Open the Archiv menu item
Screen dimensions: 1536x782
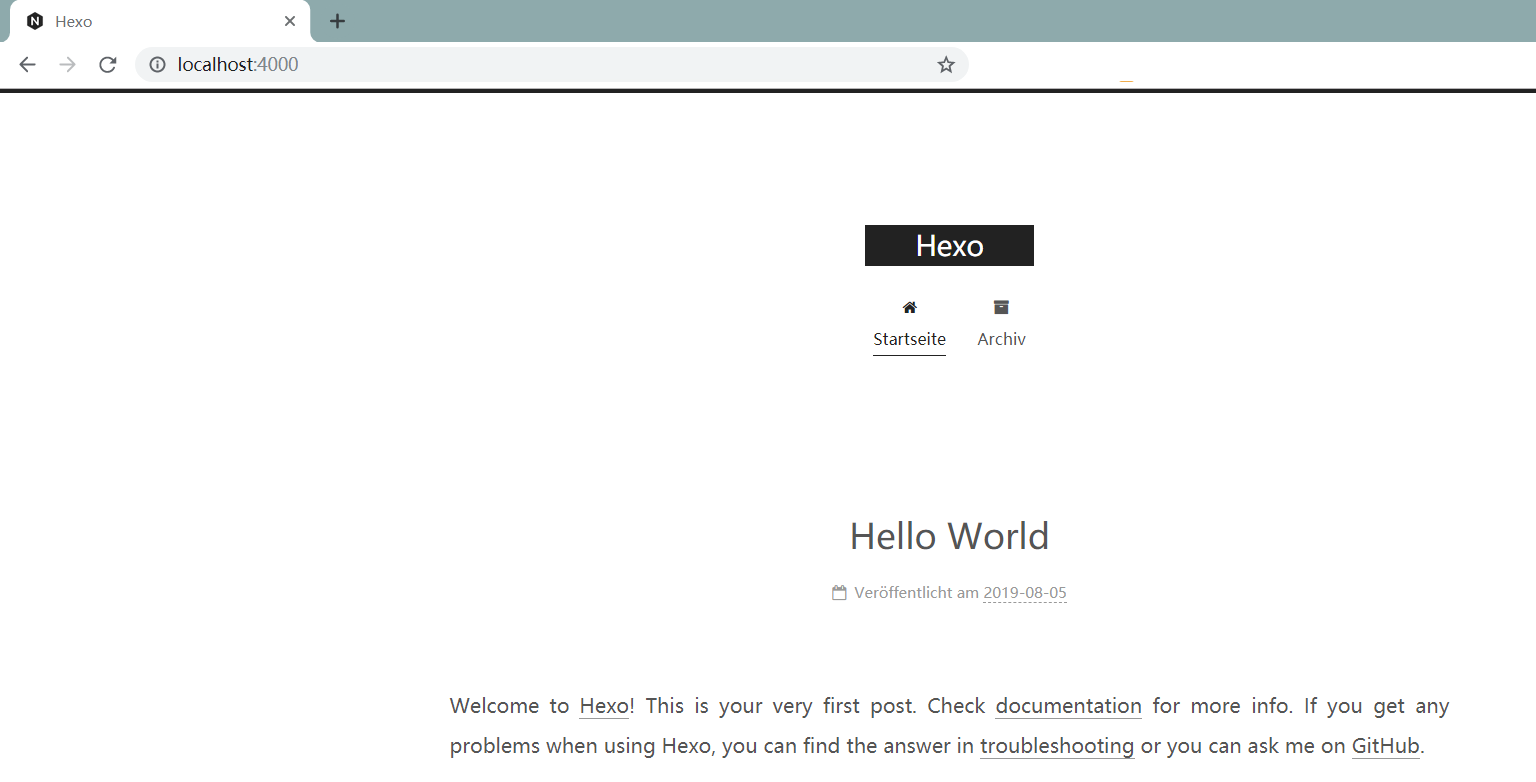coord(1001,339)
